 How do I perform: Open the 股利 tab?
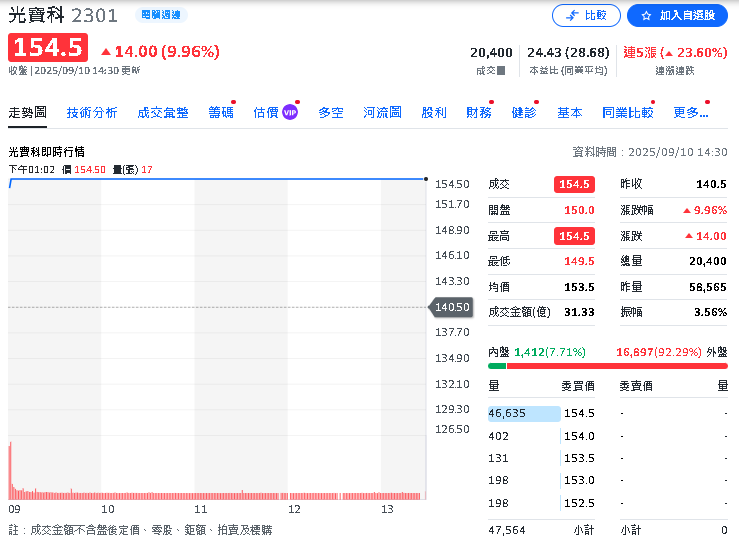[434, 113]
